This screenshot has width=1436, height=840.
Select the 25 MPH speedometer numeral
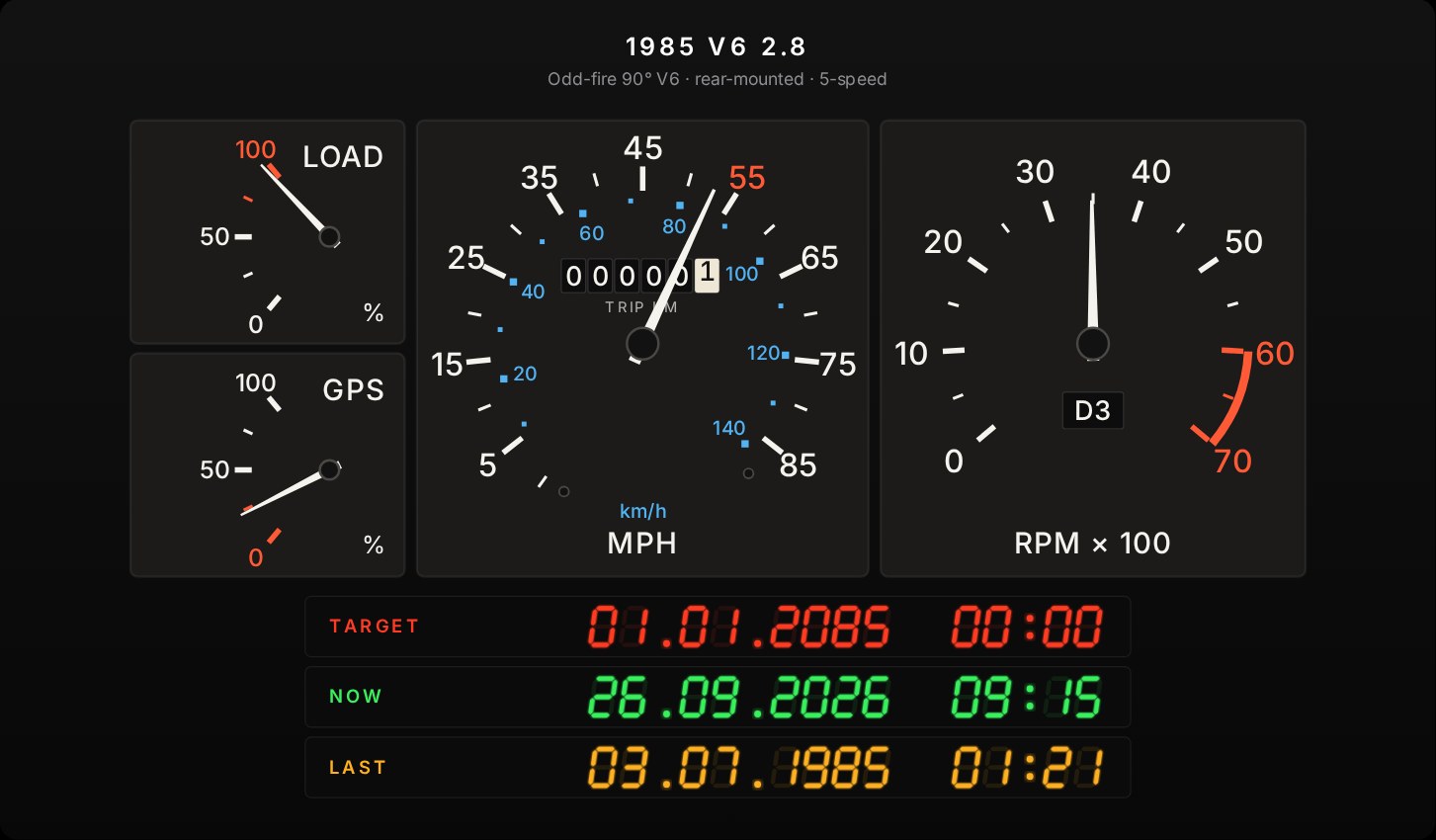click(x=465, y=258)
